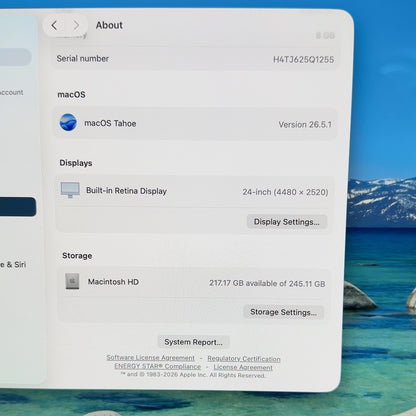Select the macOS Tahoe row
This screenshot has width=416, height=416.
coord(196,123)
